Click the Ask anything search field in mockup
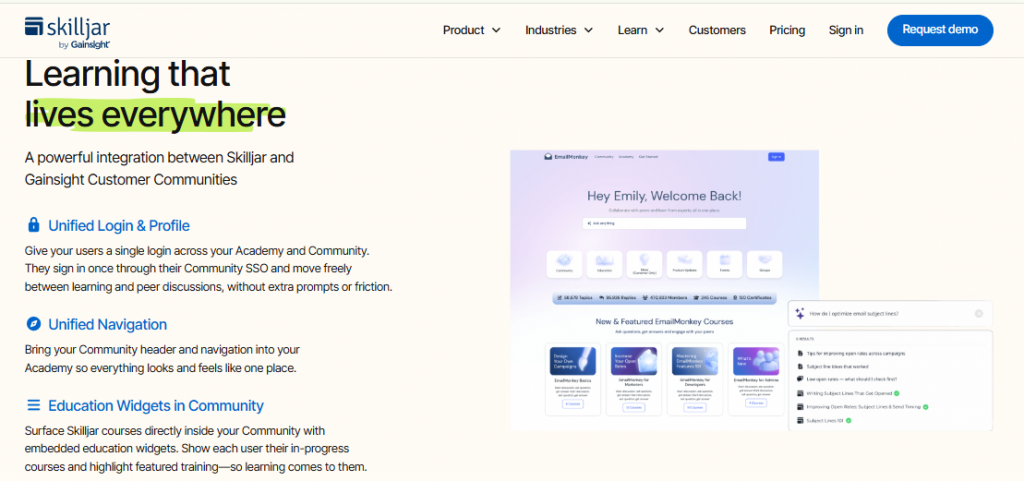This screenshot has height=481, width=1024. click(664, 223)
